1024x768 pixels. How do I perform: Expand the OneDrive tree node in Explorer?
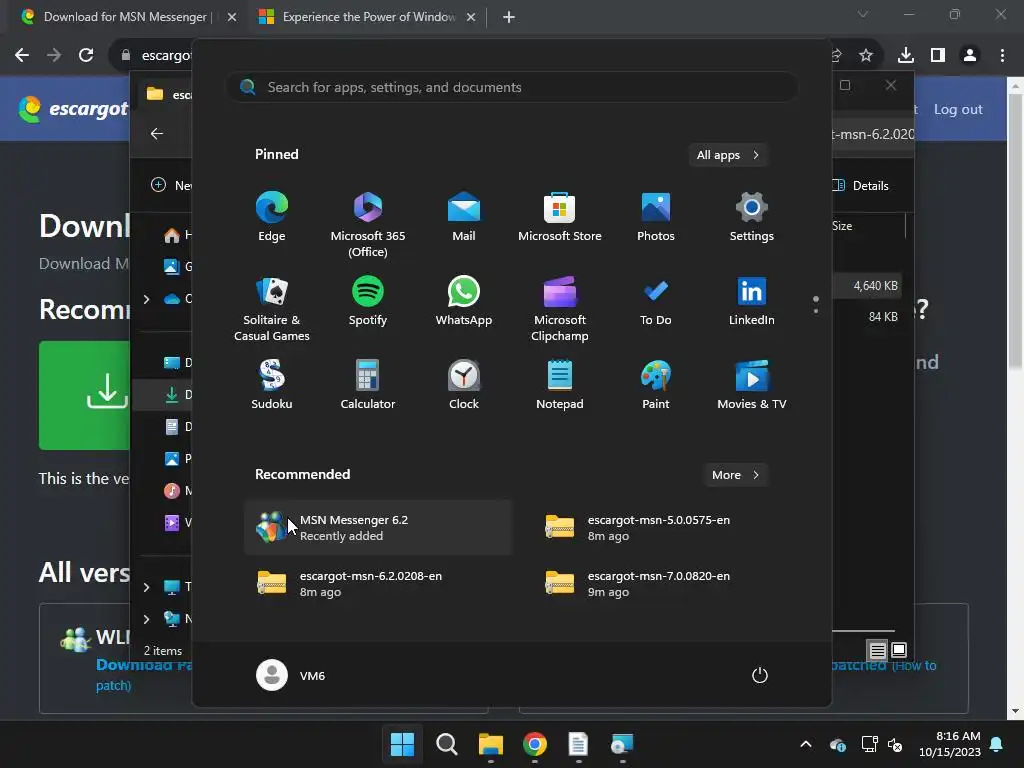coord(146,299)
